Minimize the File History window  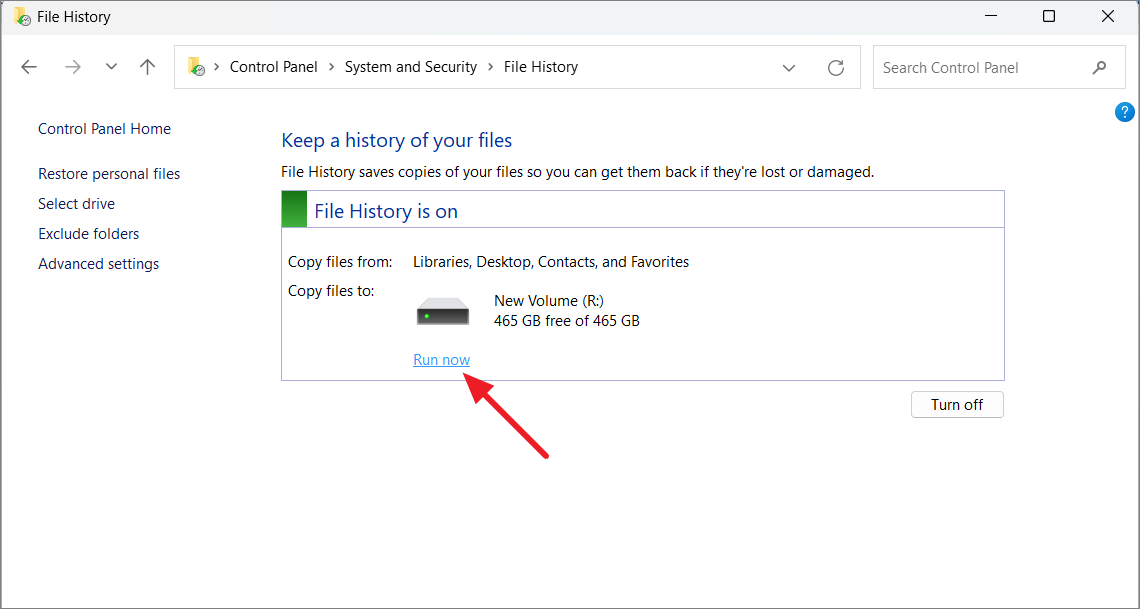[x=990, y=16]
